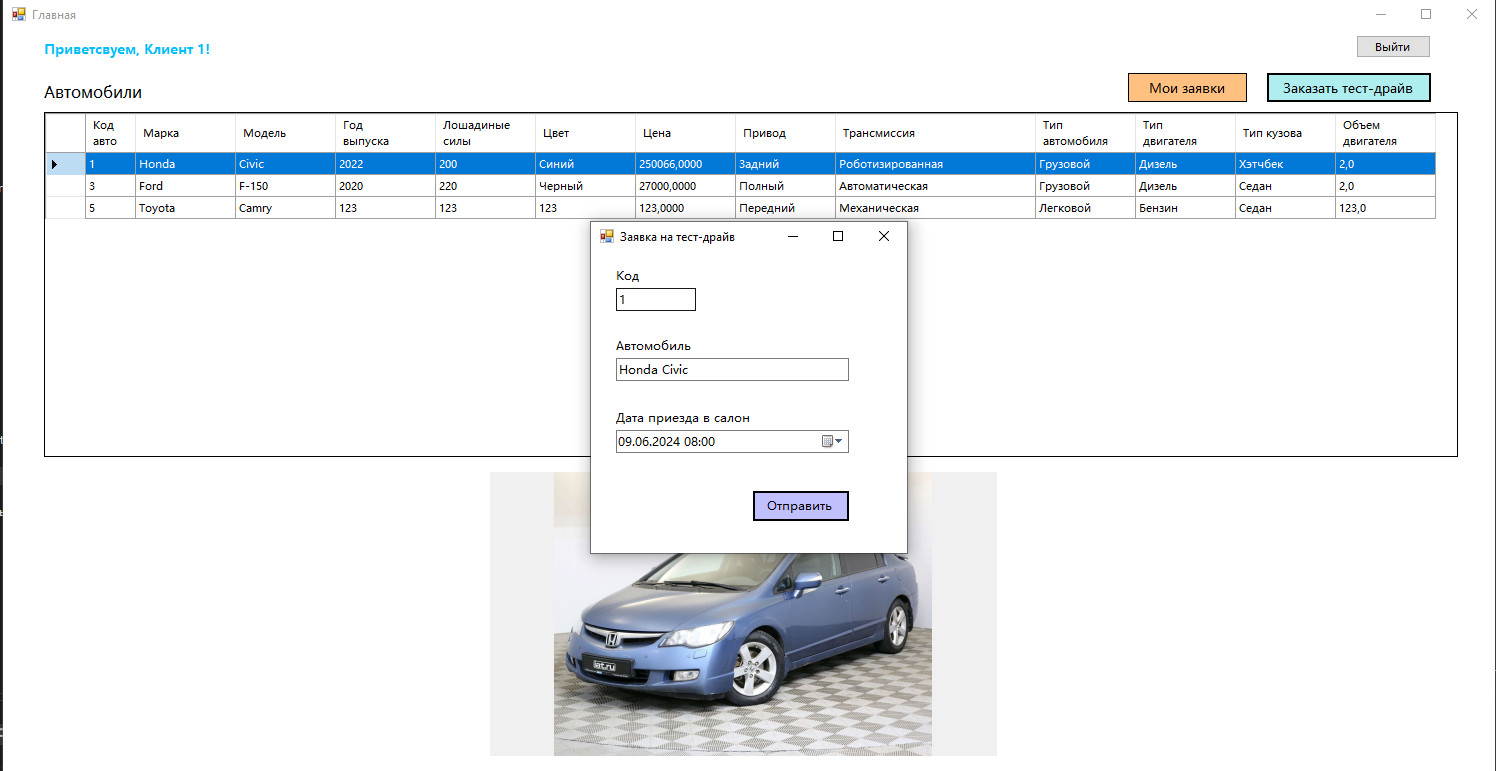Select the Синий color cell
1496x771 pixels.
[585, 164]
